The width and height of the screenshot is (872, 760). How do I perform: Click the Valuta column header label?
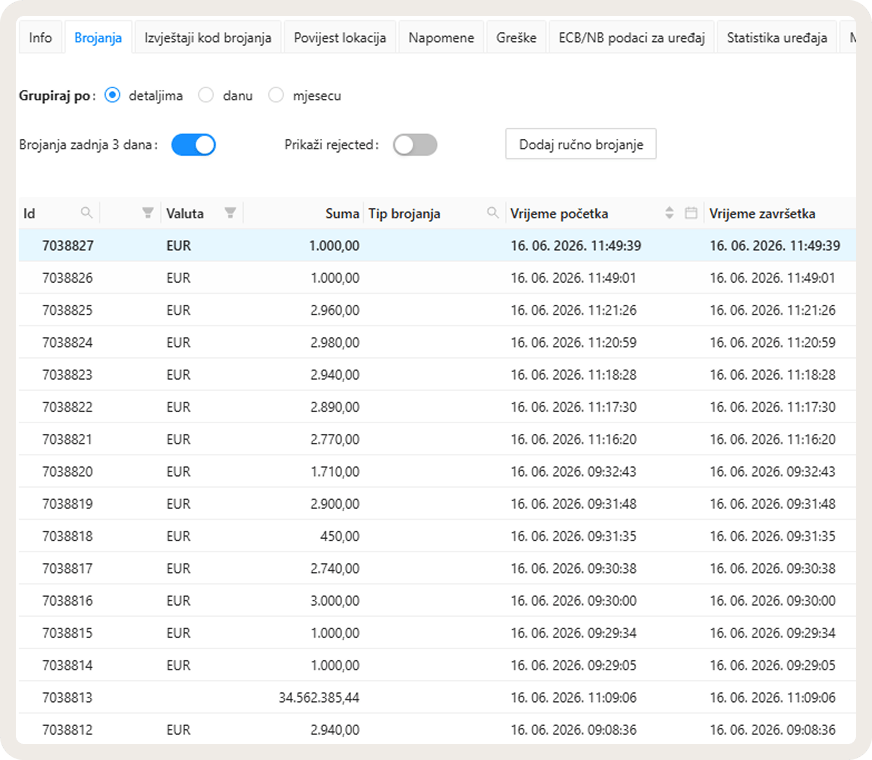[x=185, y=213]
